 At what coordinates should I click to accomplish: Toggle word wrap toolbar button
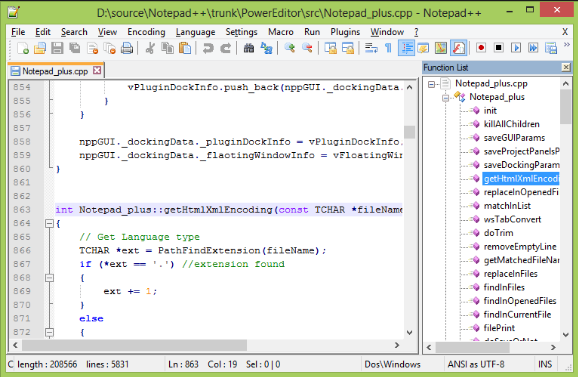[371, 48]
